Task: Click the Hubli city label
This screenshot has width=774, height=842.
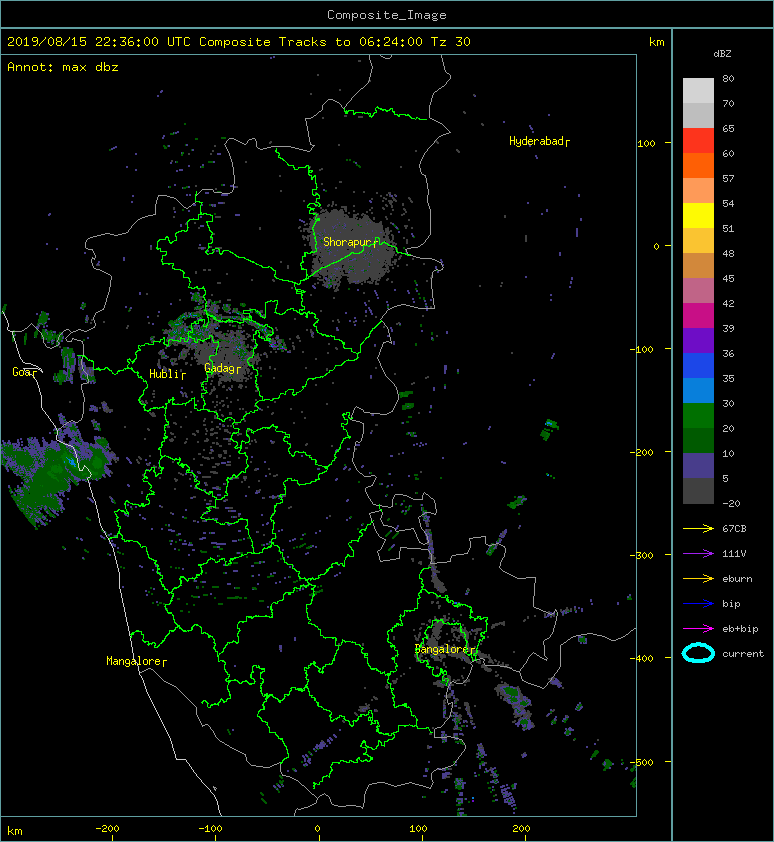Action: click(x=167, y=374)
